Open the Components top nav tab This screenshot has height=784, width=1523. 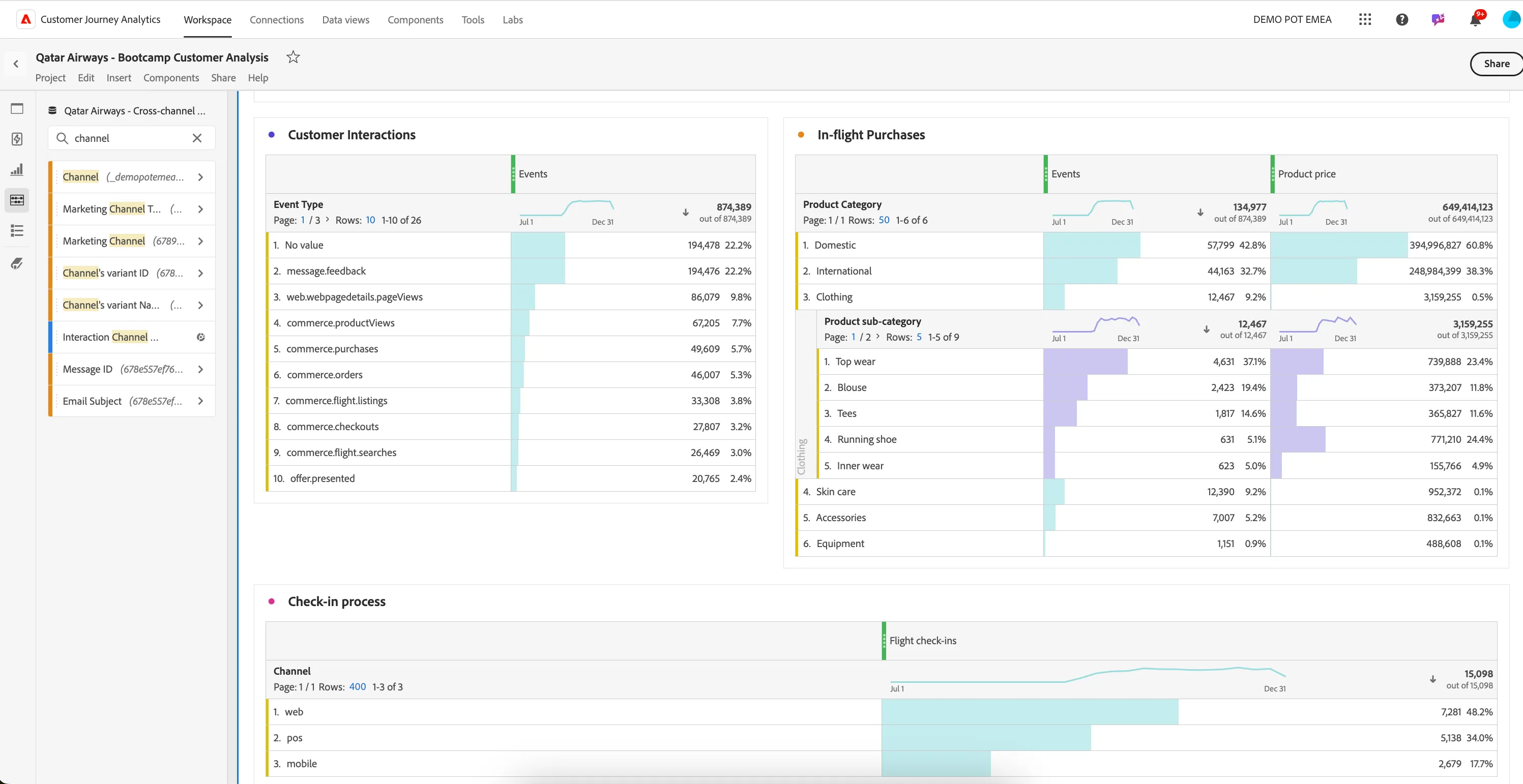[415, 19]
